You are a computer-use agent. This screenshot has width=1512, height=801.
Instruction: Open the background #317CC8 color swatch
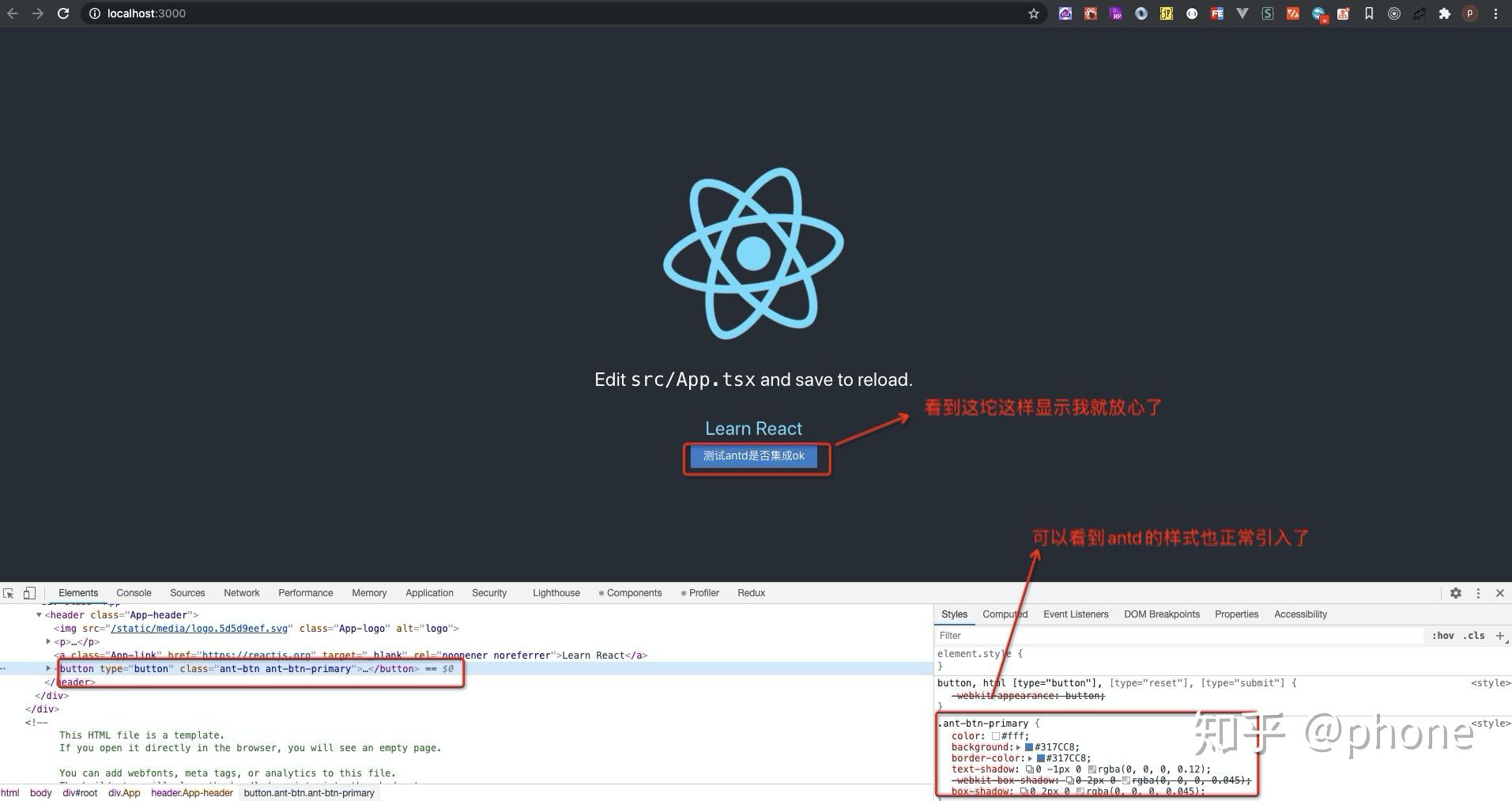tap(1029, 747)
